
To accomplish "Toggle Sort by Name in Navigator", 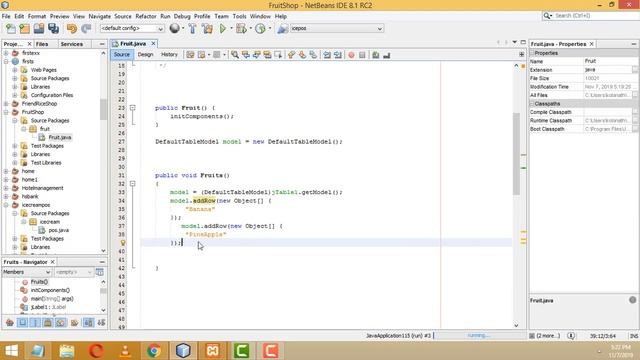I will coord(88,323).
